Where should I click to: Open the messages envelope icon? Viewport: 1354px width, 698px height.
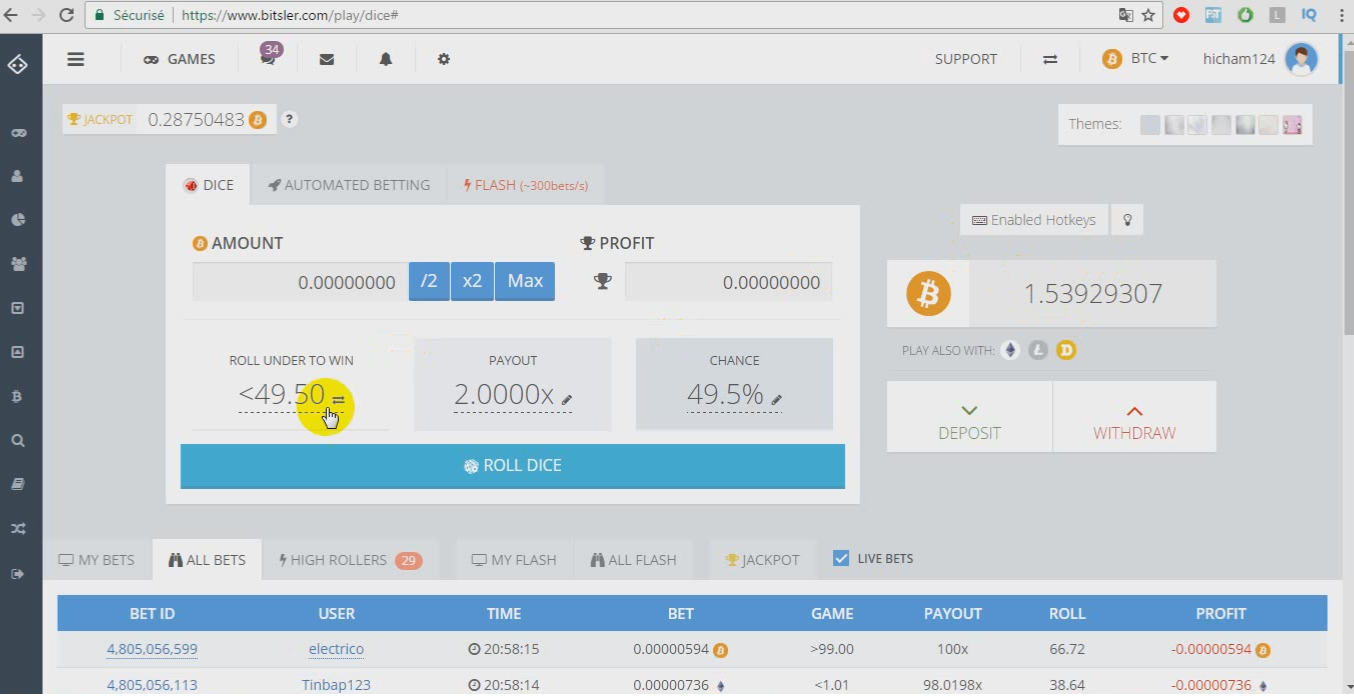(327, 59)
